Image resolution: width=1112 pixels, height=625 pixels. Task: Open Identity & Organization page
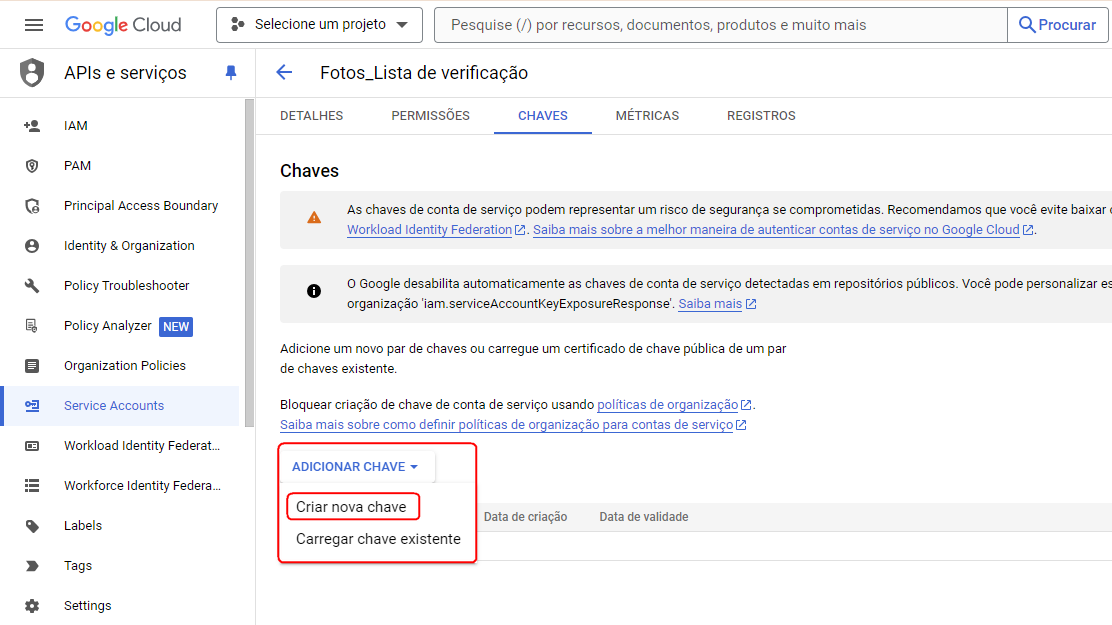[x=129, y=245]
